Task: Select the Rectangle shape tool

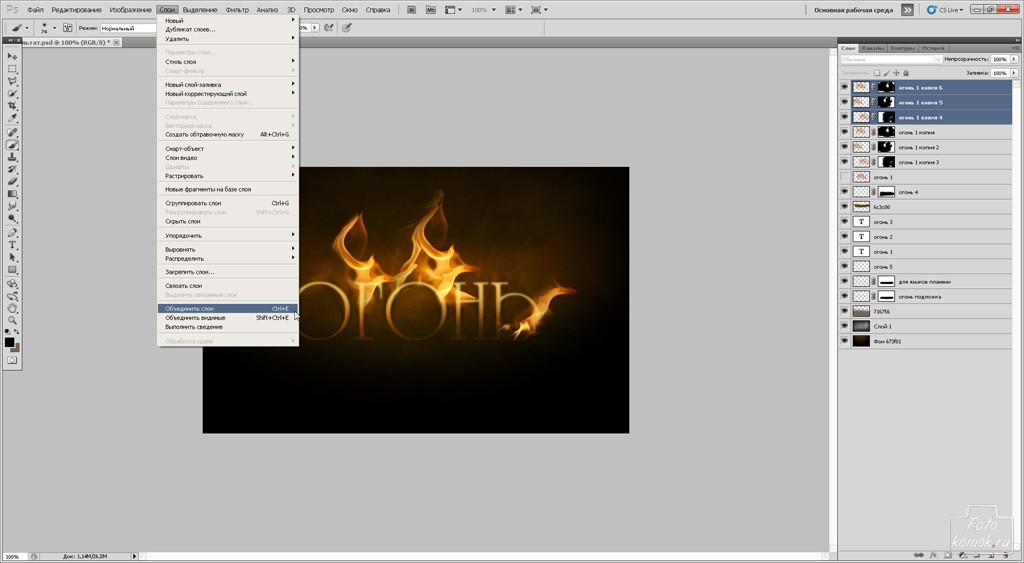Action: [12, 270]
